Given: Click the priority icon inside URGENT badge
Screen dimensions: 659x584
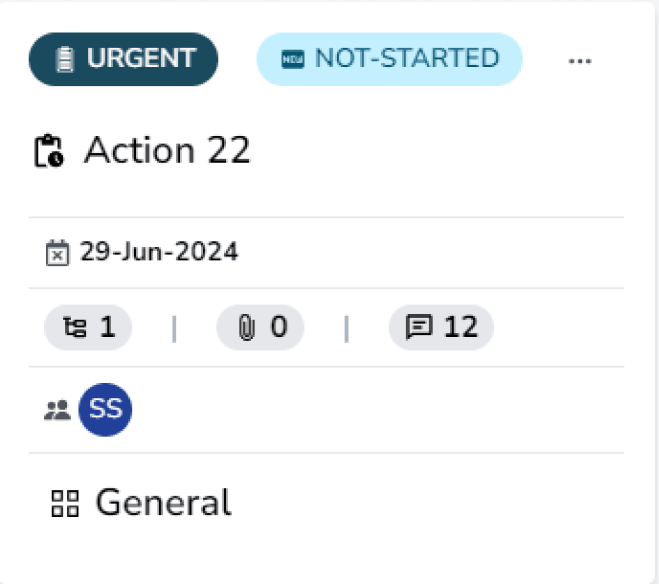Looking at the screenshot, I should point(65,59).
